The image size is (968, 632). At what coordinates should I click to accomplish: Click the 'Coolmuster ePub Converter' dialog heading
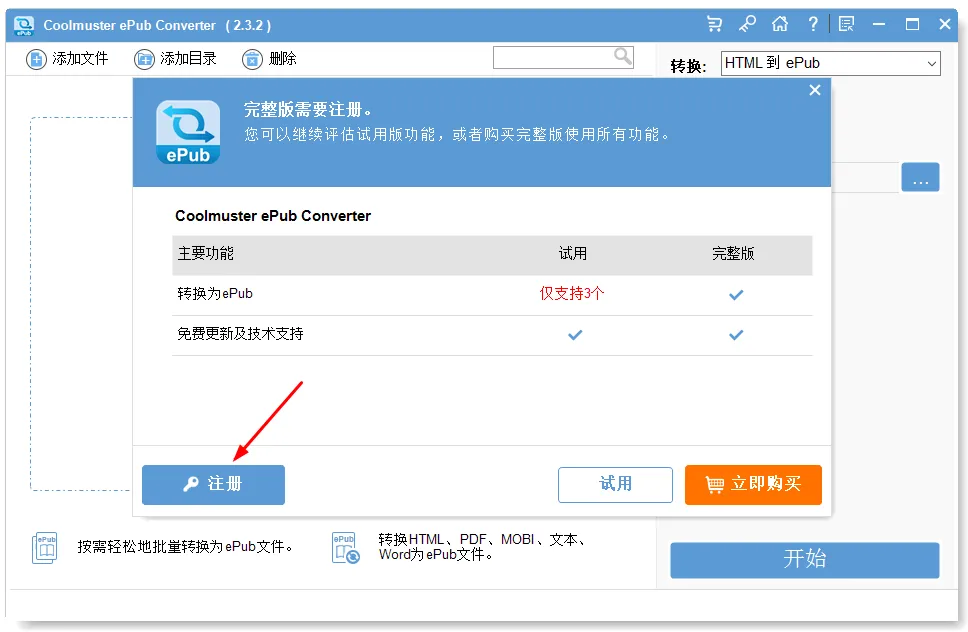pos(273,216)
